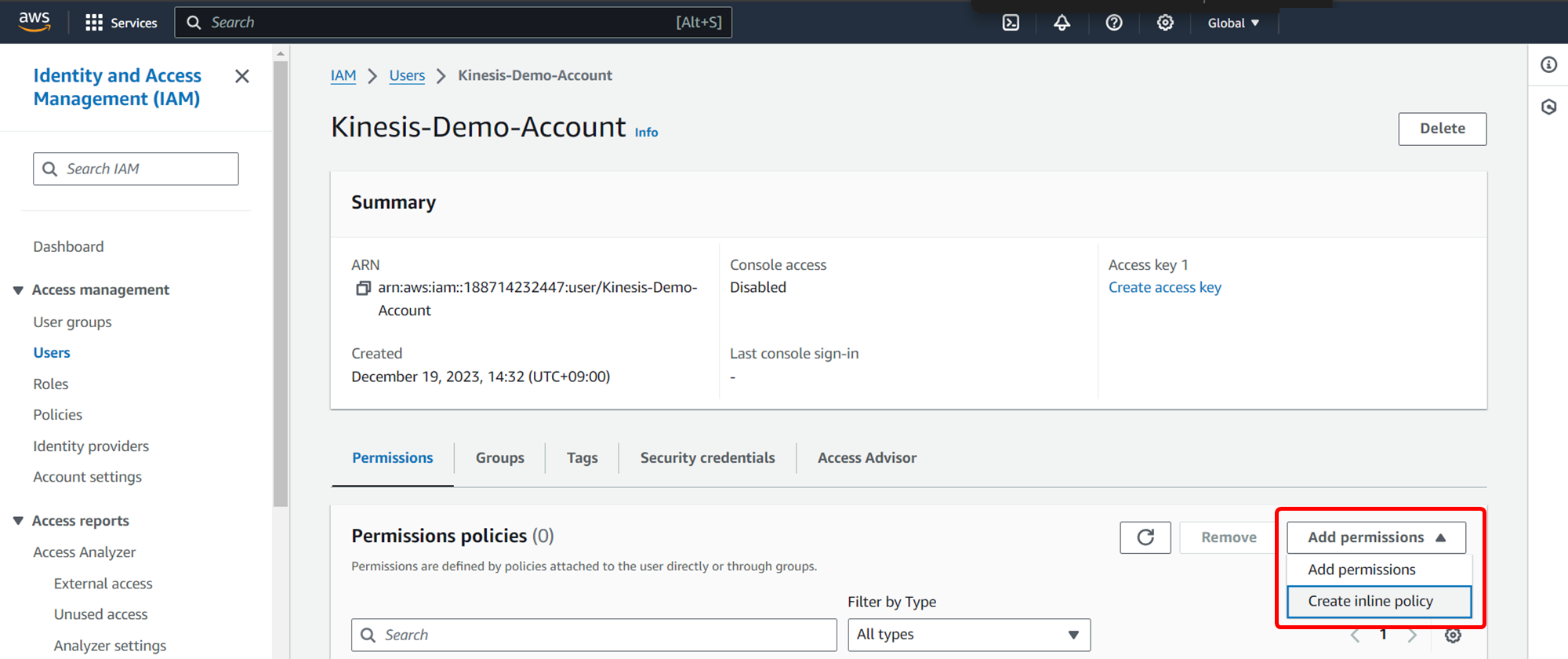Switch to the Tags tab
Screen dimensions: 1568x659
pos(582,458)
